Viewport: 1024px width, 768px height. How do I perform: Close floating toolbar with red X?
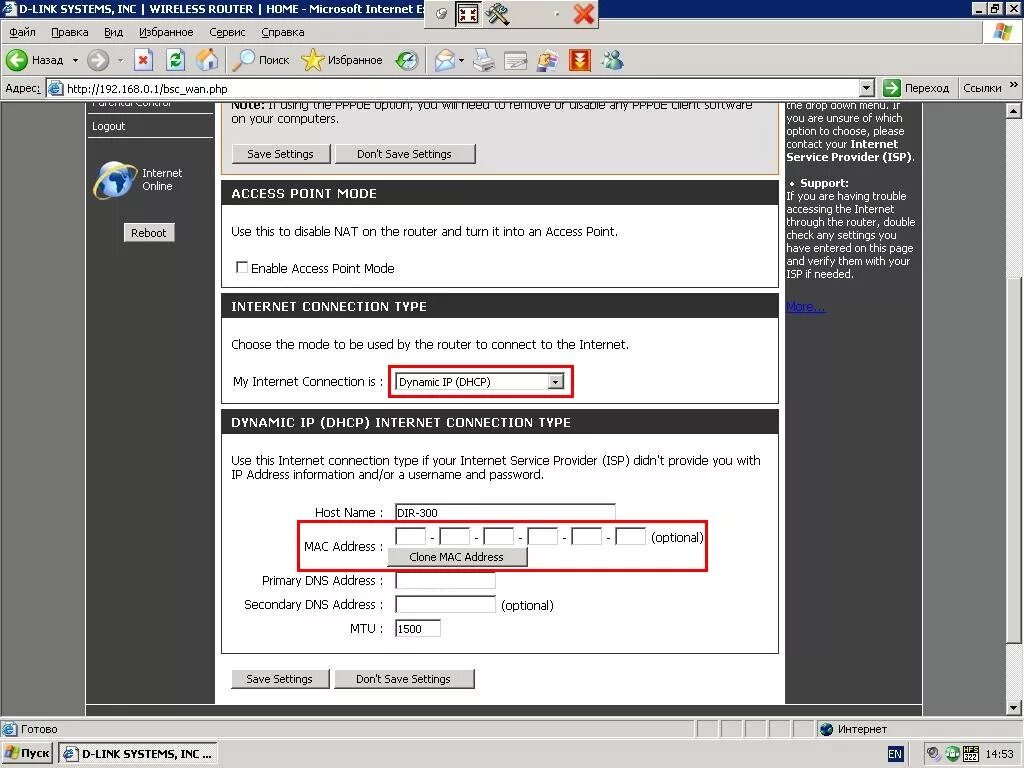[583, 14]
